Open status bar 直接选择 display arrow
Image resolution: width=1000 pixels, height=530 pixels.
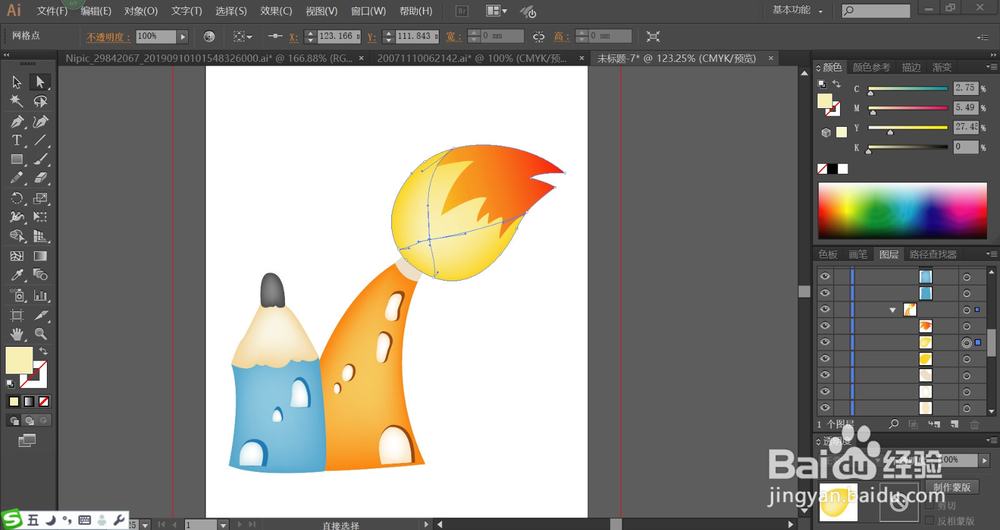click(426, 524)
